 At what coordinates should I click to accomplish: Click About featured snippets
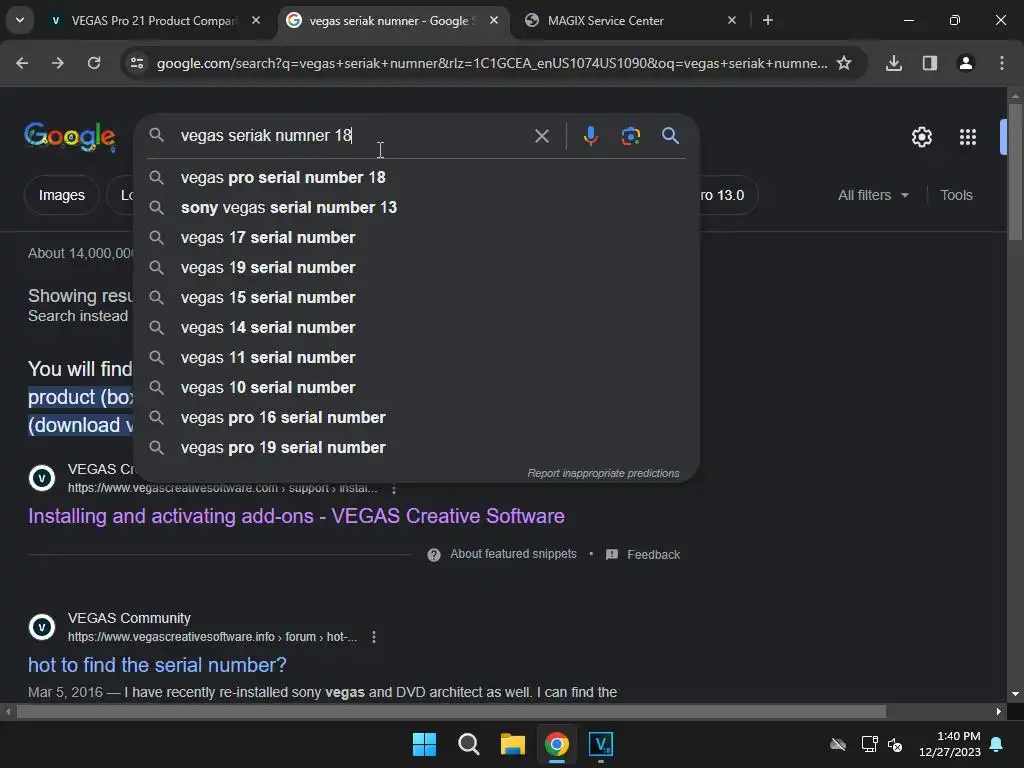tap(513, 554)
